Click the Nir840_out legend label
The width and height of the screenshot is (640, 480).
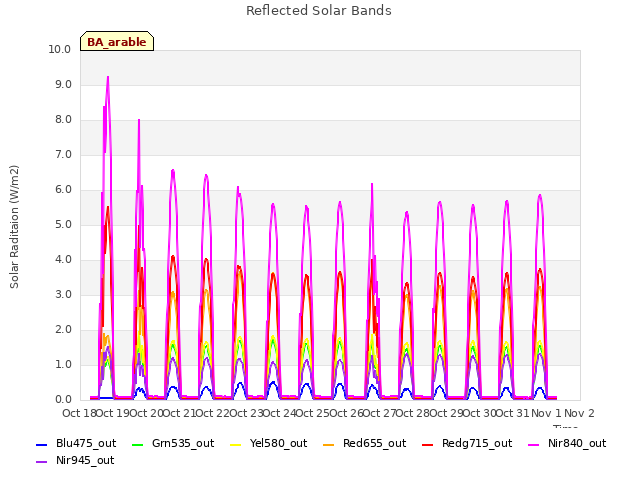pyautogui.click(x=577, y=443)
